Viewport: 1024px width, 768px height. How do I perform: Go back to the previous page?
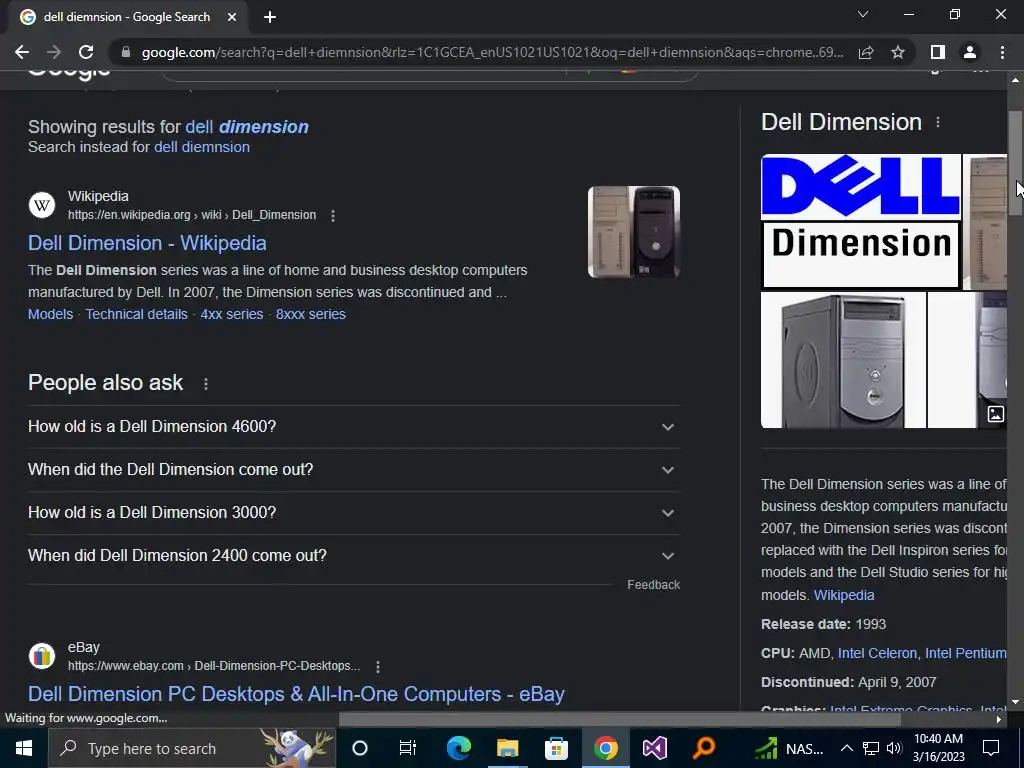22,52
